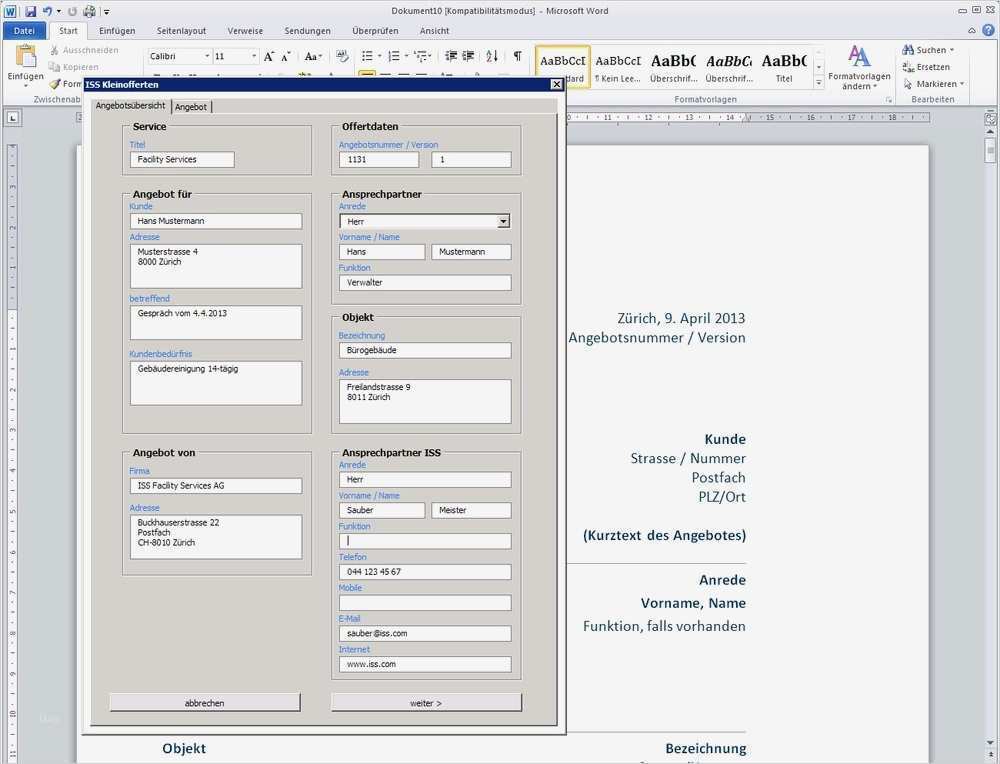Open the Datei menu
Image resolution: width=1000 pixels, height=764 pixels.
24,31
